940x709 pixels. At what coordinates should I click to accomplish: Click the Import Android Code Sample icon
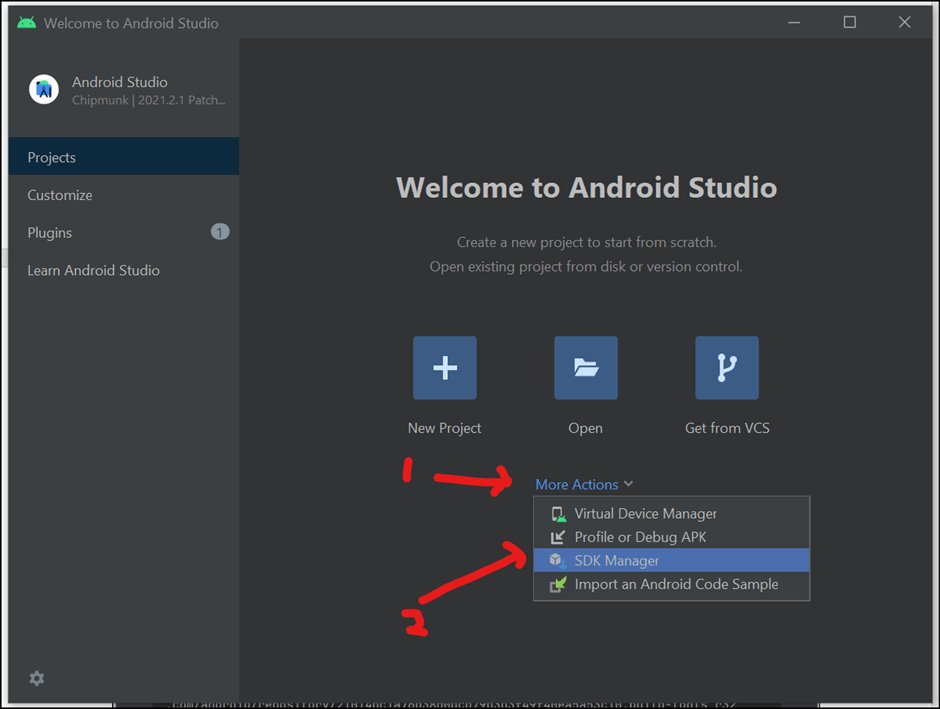558,585
